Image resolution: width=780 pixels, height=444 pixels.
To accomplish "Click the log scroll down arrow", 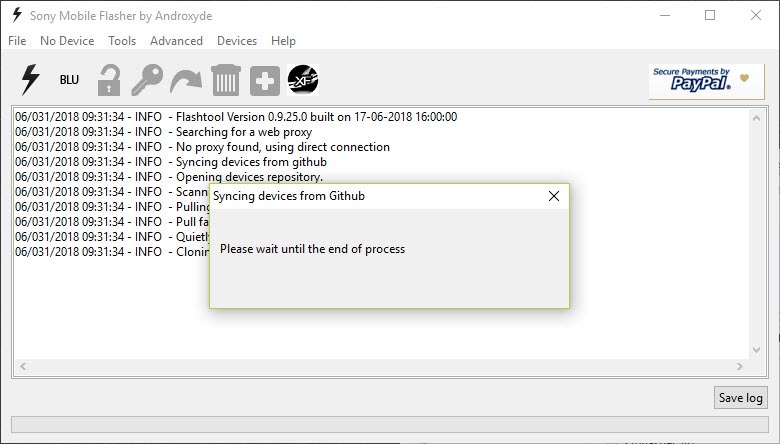I will tap(756, 350).
